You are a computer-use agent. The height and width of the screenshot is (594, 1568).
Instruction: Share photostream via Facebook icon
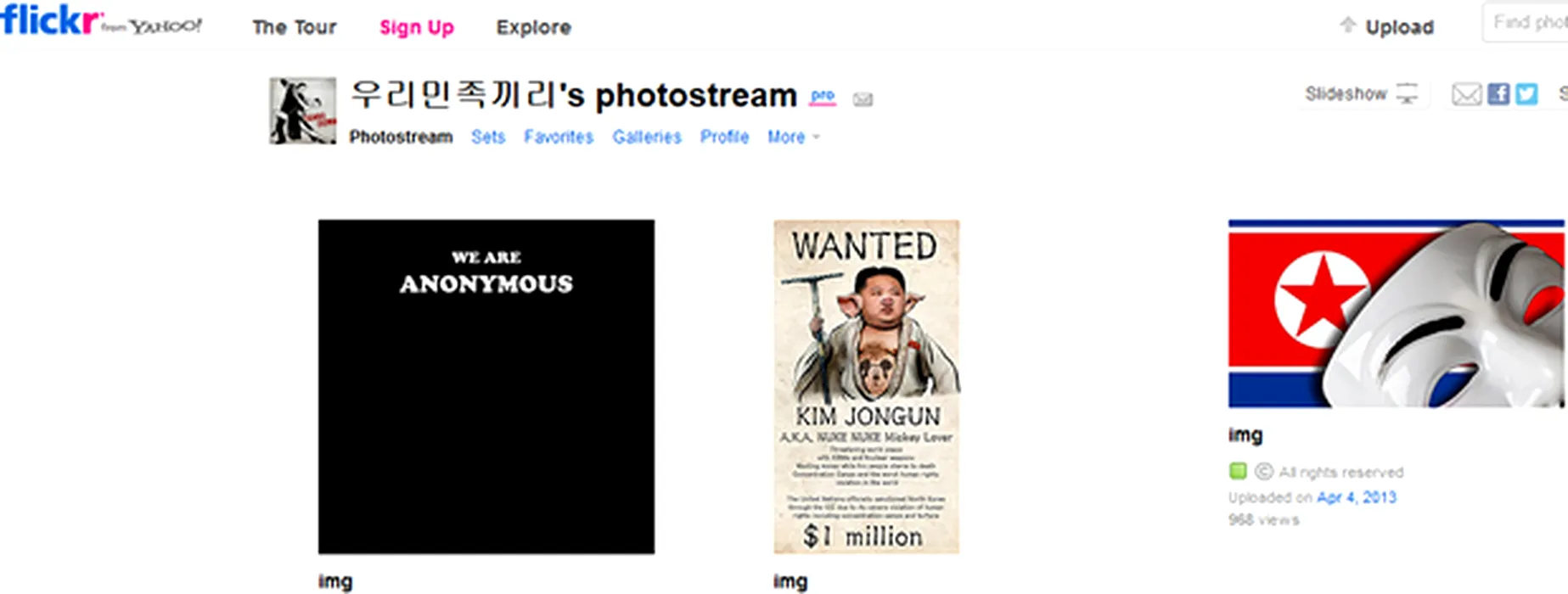(x=1498, y=94)
